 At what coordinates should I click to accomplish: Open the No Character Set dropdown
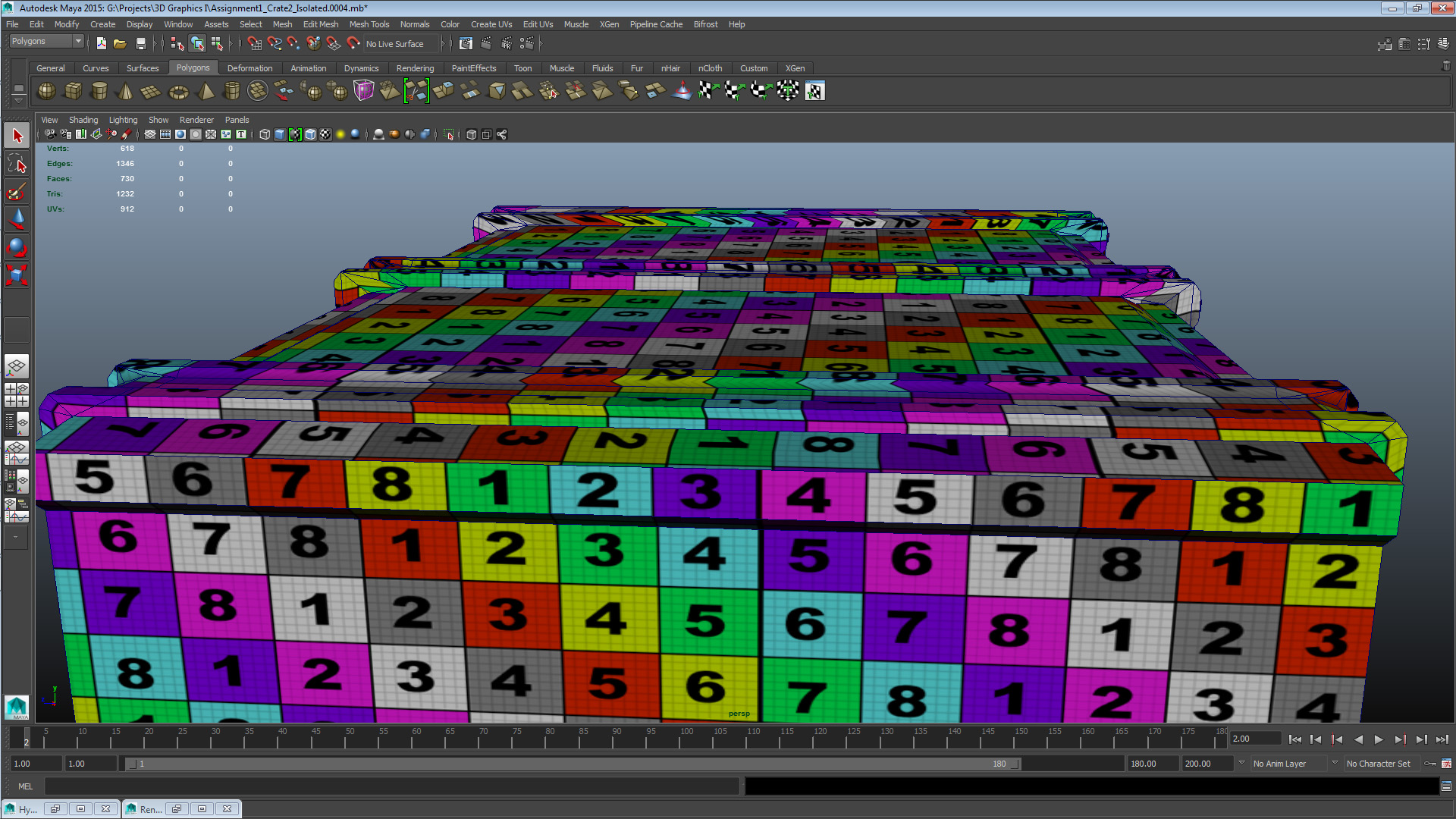tap(1380, 764)
